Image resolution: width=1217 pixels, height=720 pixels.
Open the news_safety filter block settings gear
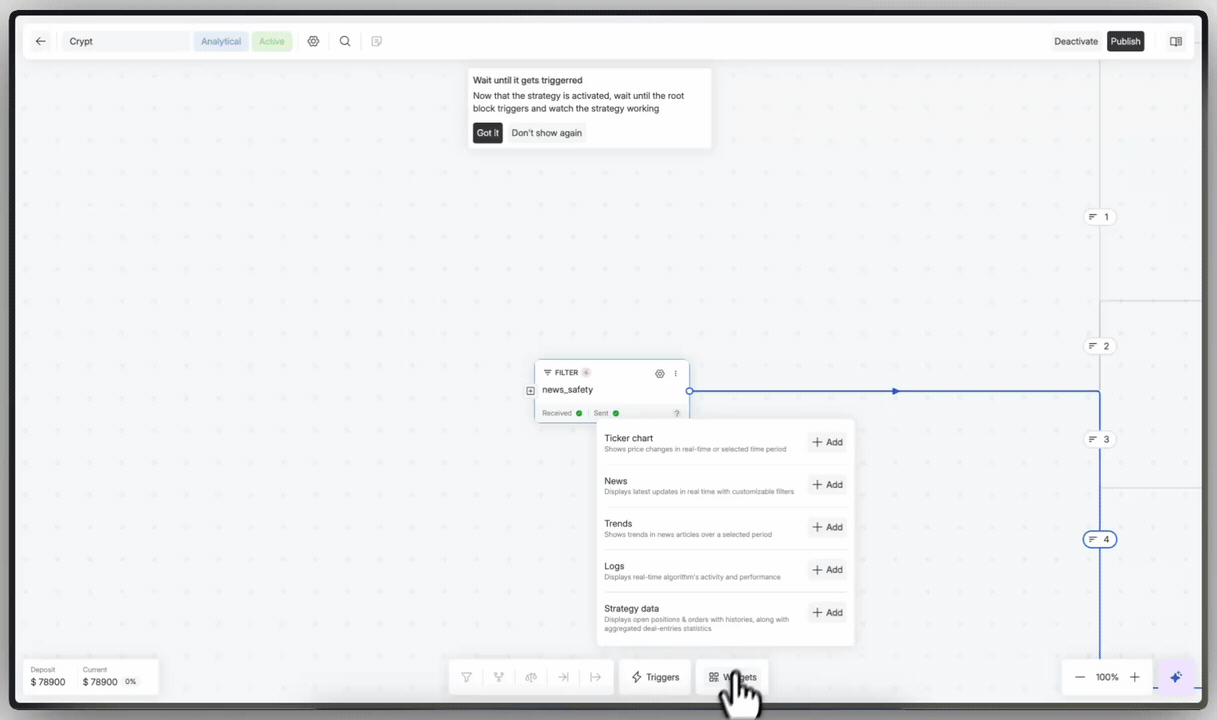coord(660,373)
